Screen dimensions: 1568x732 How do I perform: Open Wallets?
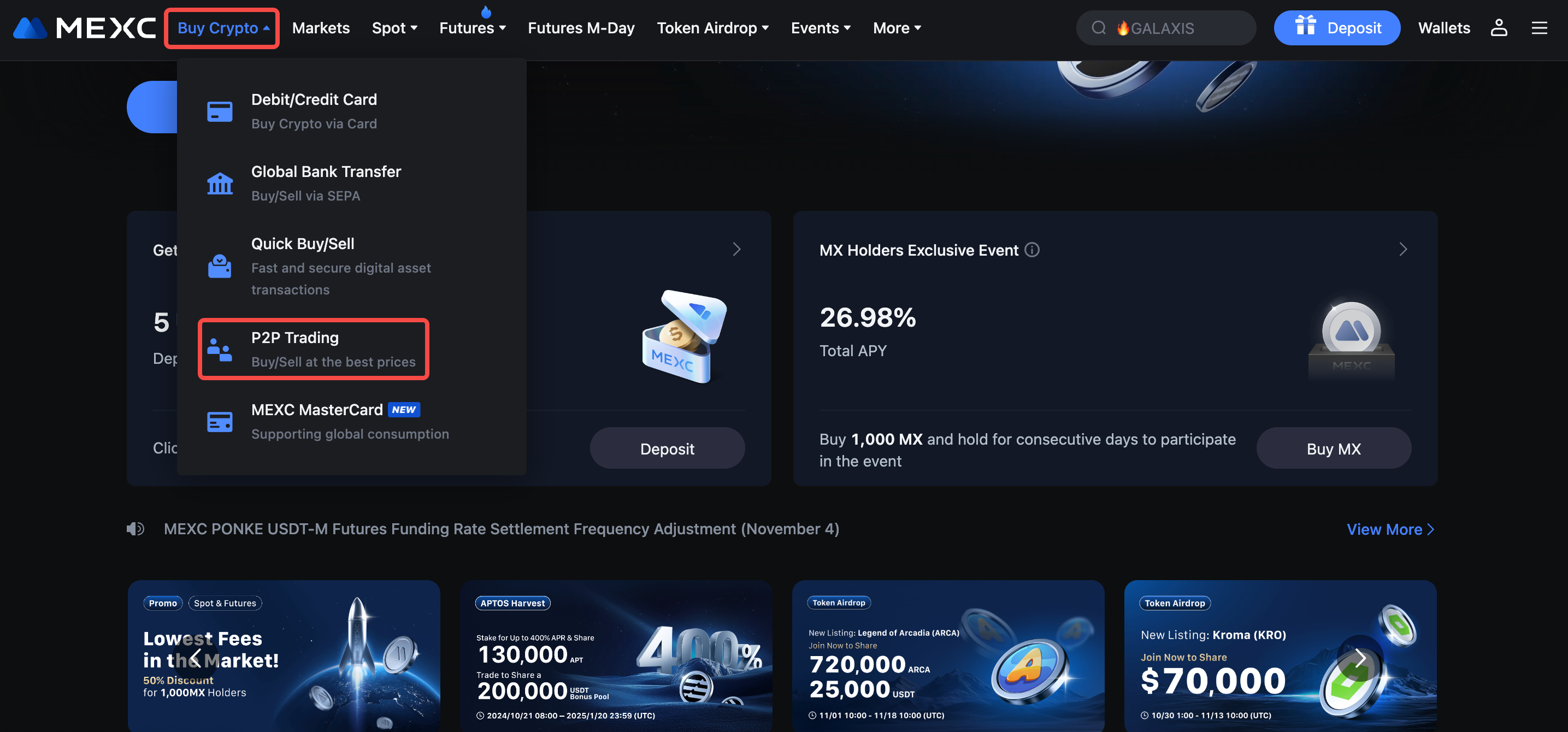tap(1444, 28)
